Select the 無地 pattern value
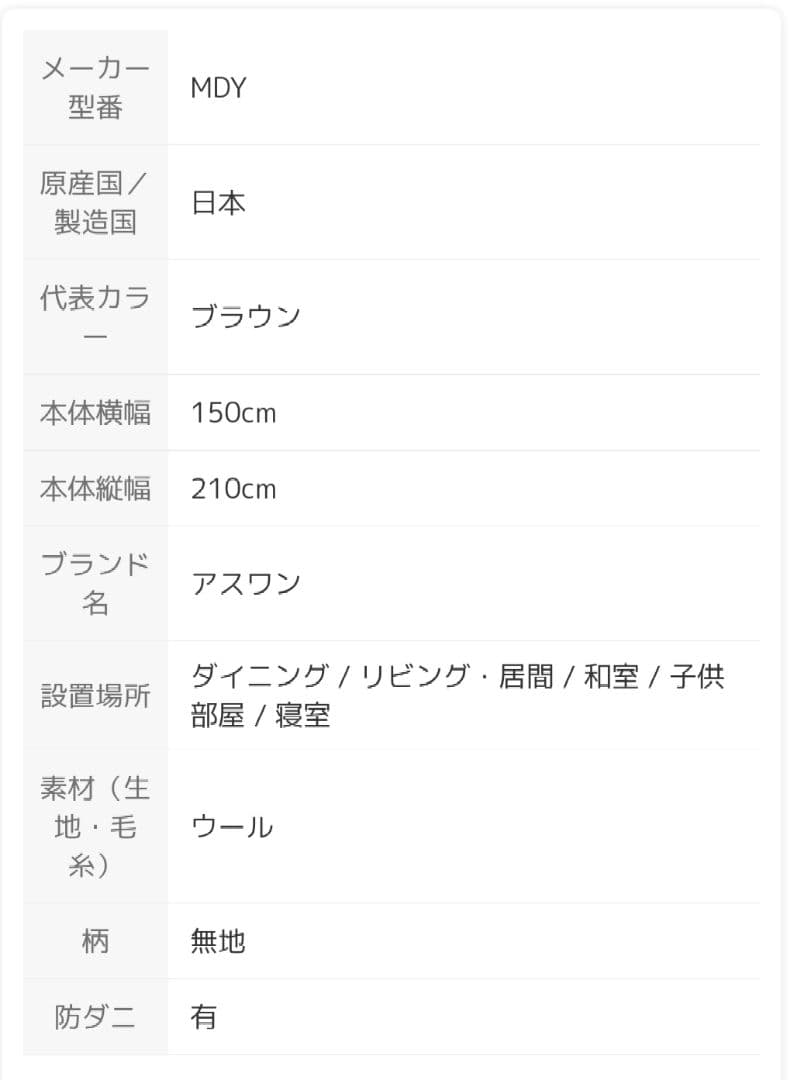The width and height of the screenshot is (810, 1080). coord(218,941)
